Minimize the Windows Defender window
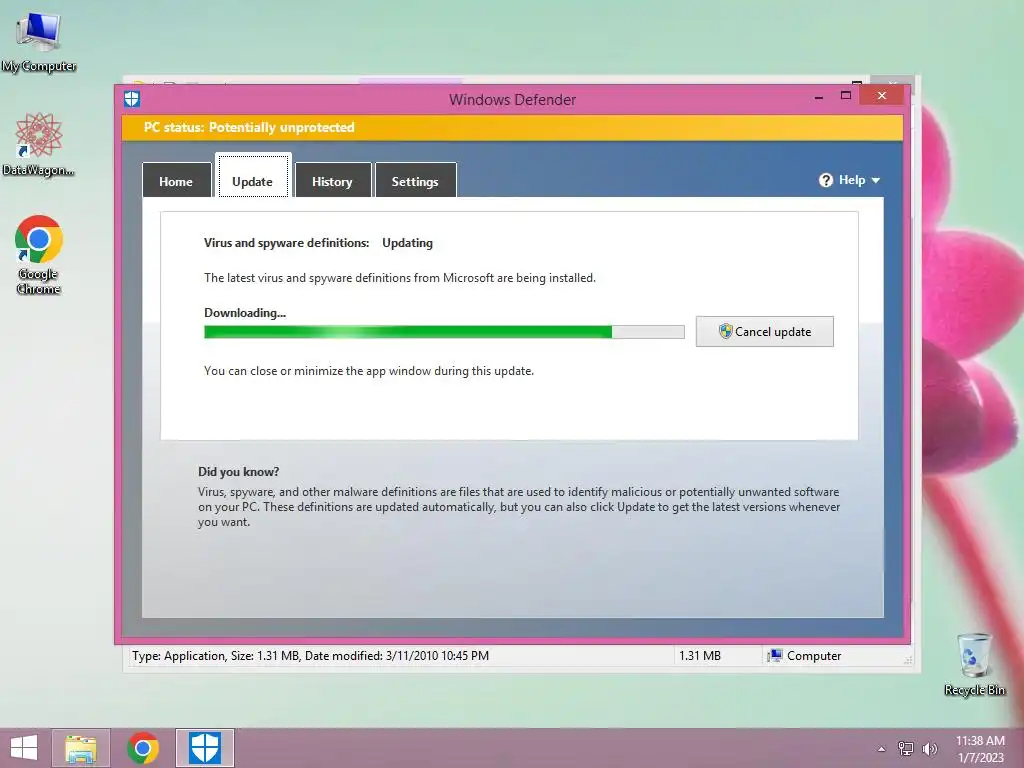1024x768 pixels. tap(819, 96)
